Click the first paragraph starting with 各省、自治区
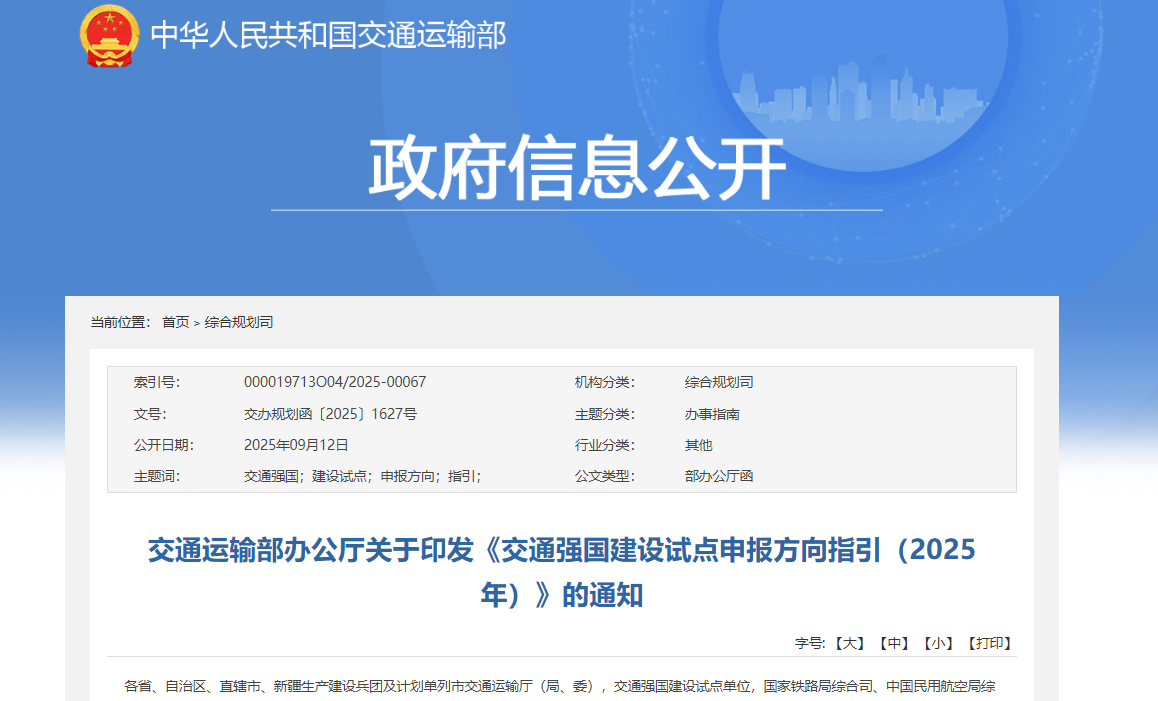The image size is (1158, 701). coord(560,686)
